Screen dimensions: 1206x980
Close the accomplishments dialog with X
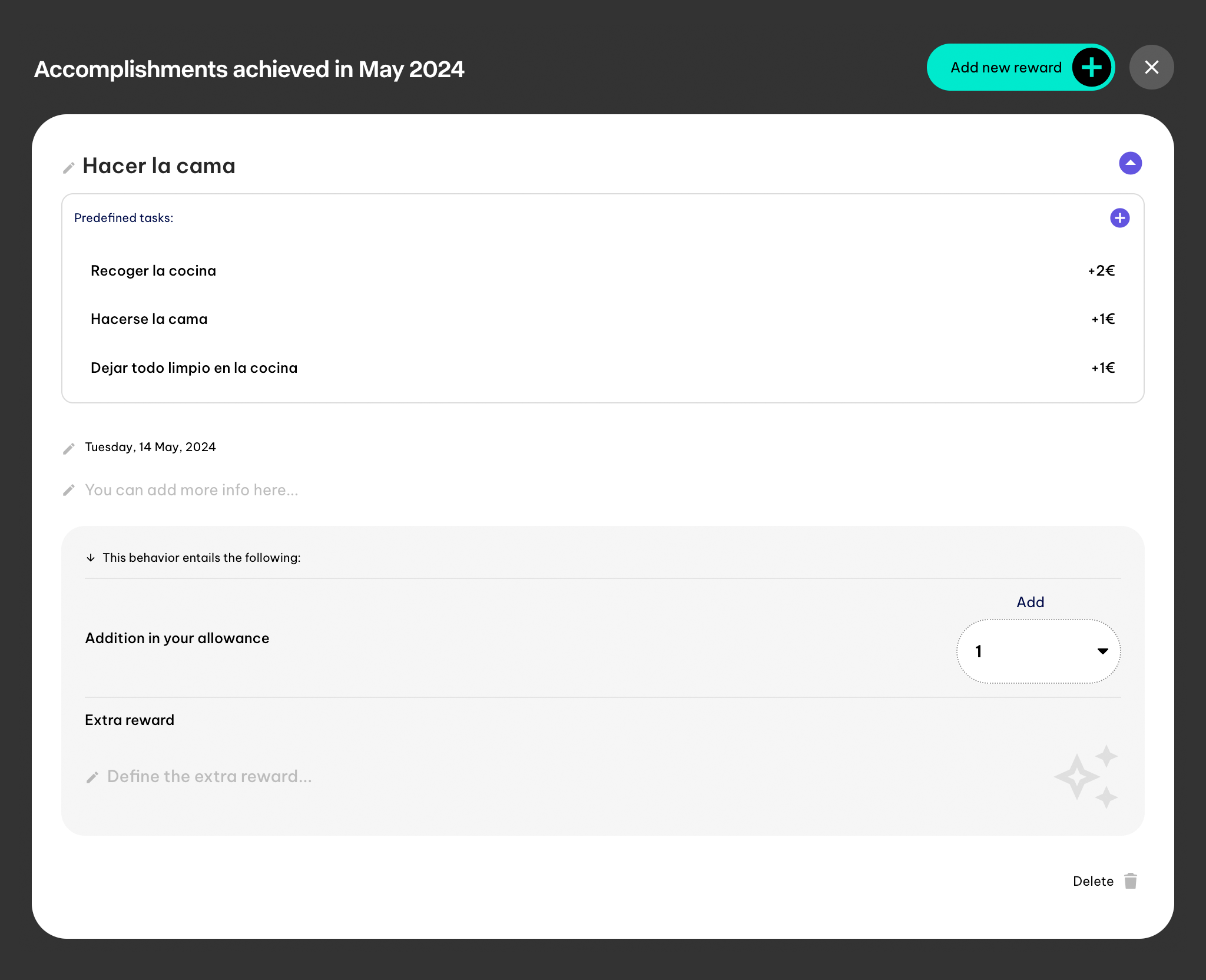tap(1151, 67)
